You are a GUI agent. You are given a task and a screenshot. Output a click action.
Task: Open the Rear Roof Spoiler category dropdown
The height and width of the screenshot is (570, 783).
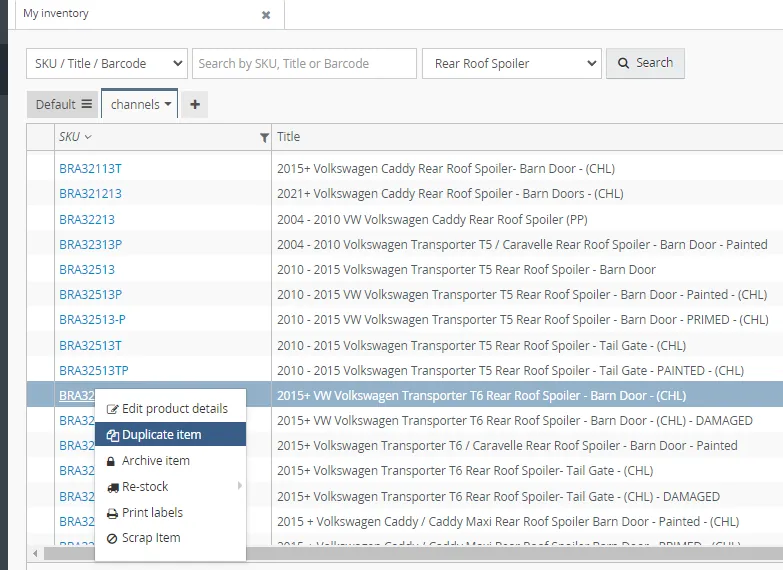pos(512,63)
